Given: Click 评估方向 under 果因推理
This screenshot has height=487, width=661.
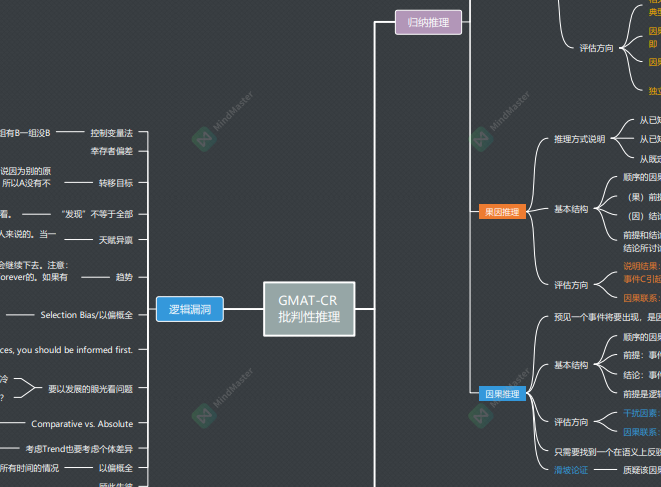Looking at the screenshot, I should (571, 285).
